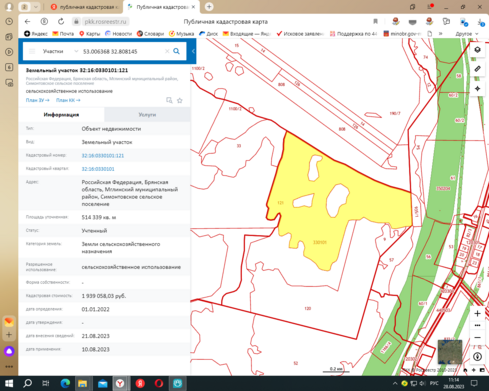
Task: Select the ruler measurement tool
Action: click(x=477, y=69)
